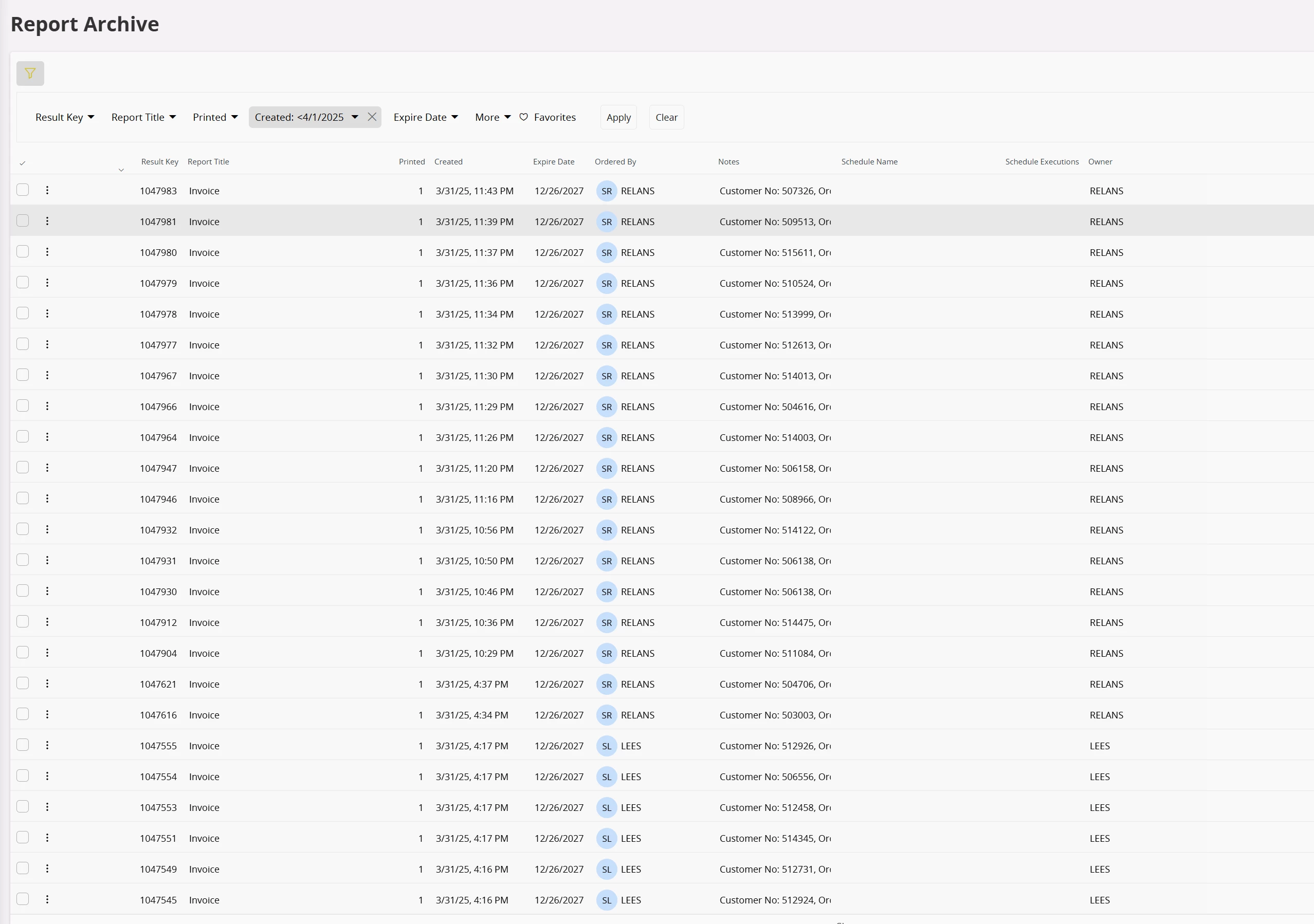Open the Printed filter dropdown

(215, 117)
